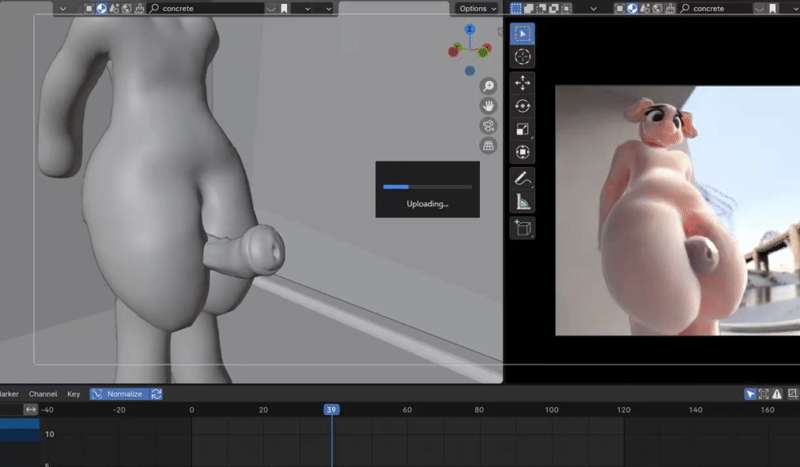Activate the Annotate pencil tool
Viewport: 800px width, 467px height.
(522, 178)
